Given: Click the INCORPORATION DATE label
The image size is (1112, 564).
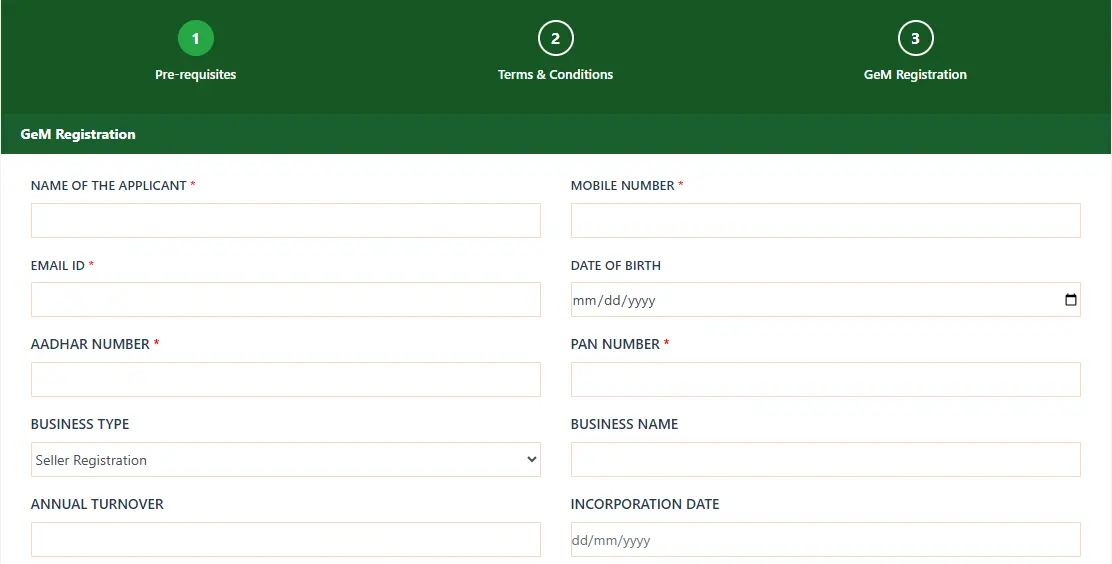Looking at the screenshot, I should point(645,504).
